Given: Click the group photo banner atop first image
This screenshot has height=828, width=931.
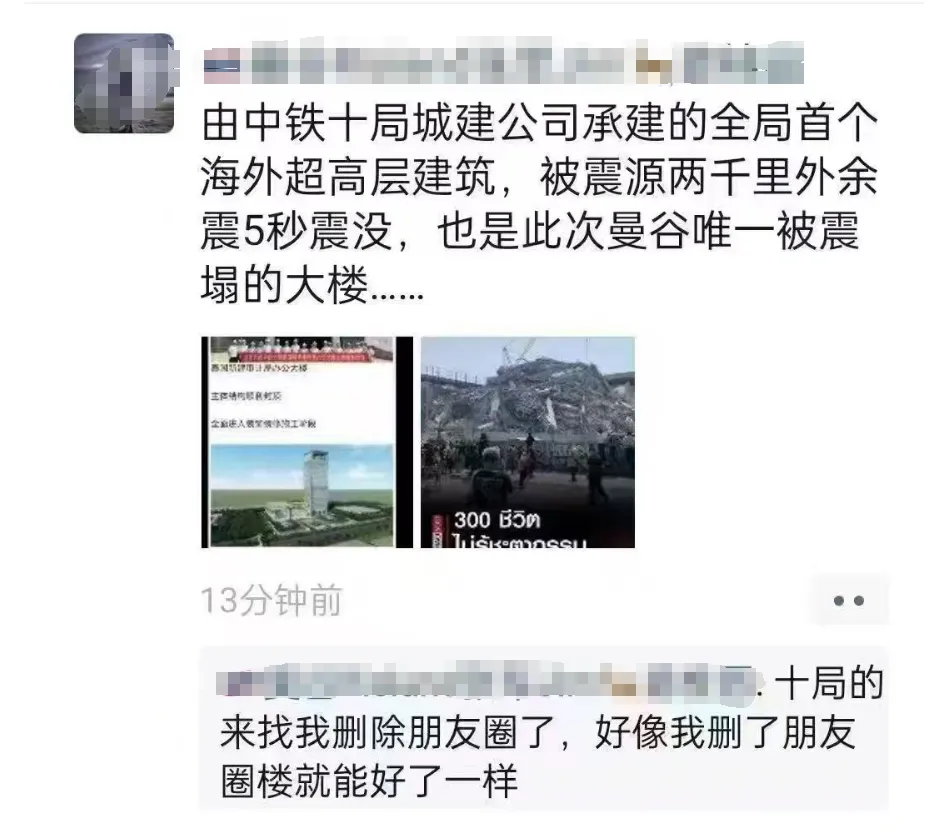Looking at the screenshot, I should pyautogui.click(x=302, y=349).
